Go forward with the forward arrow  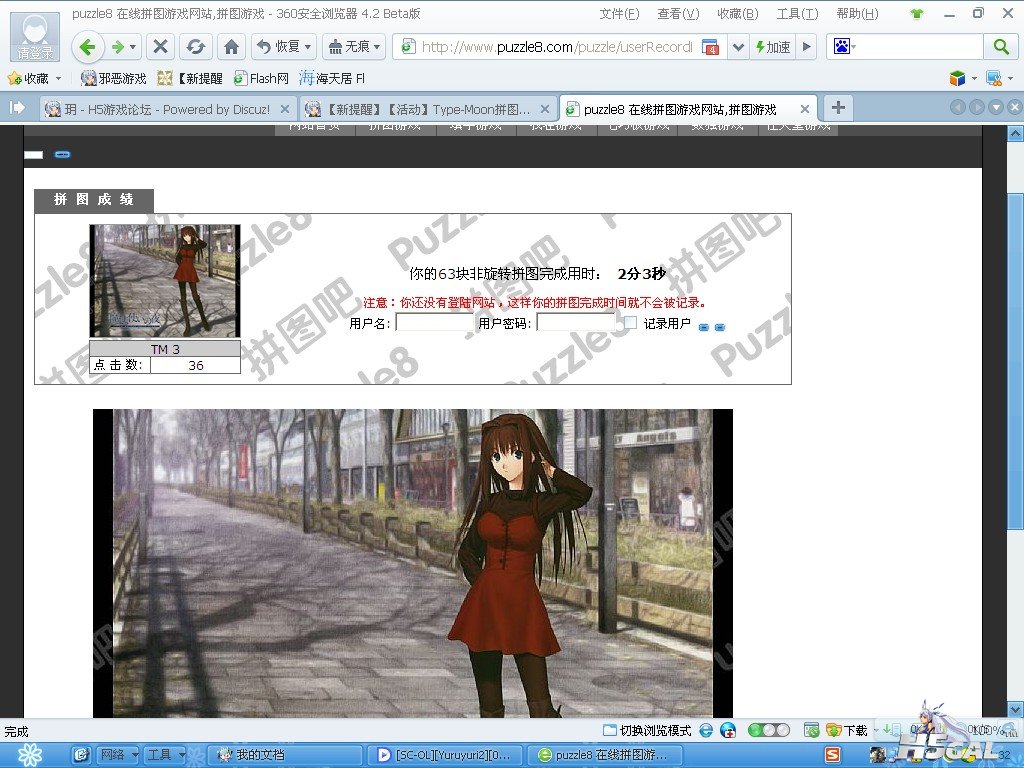click(118, 47)
